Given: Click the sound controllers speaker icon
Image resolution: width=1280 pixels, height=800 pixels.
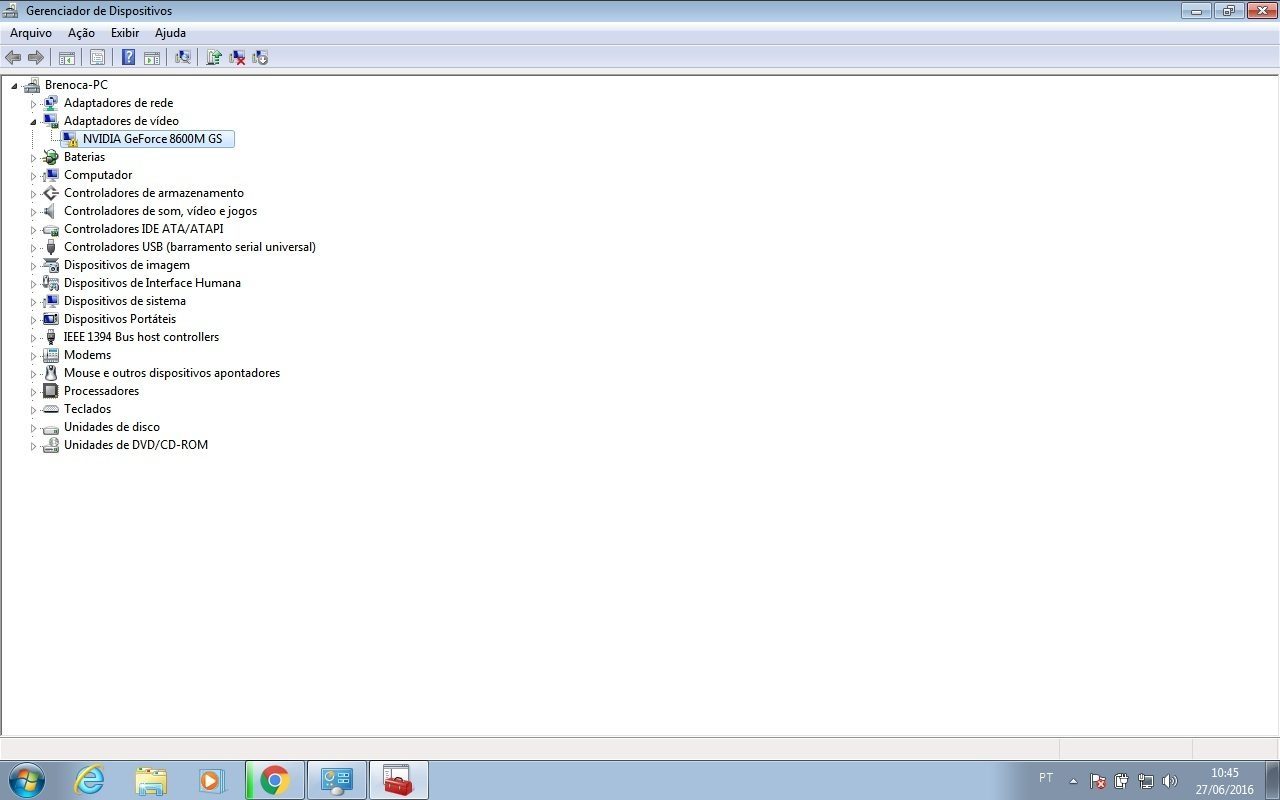Looking at the screenshot, I should coord(51,211).
